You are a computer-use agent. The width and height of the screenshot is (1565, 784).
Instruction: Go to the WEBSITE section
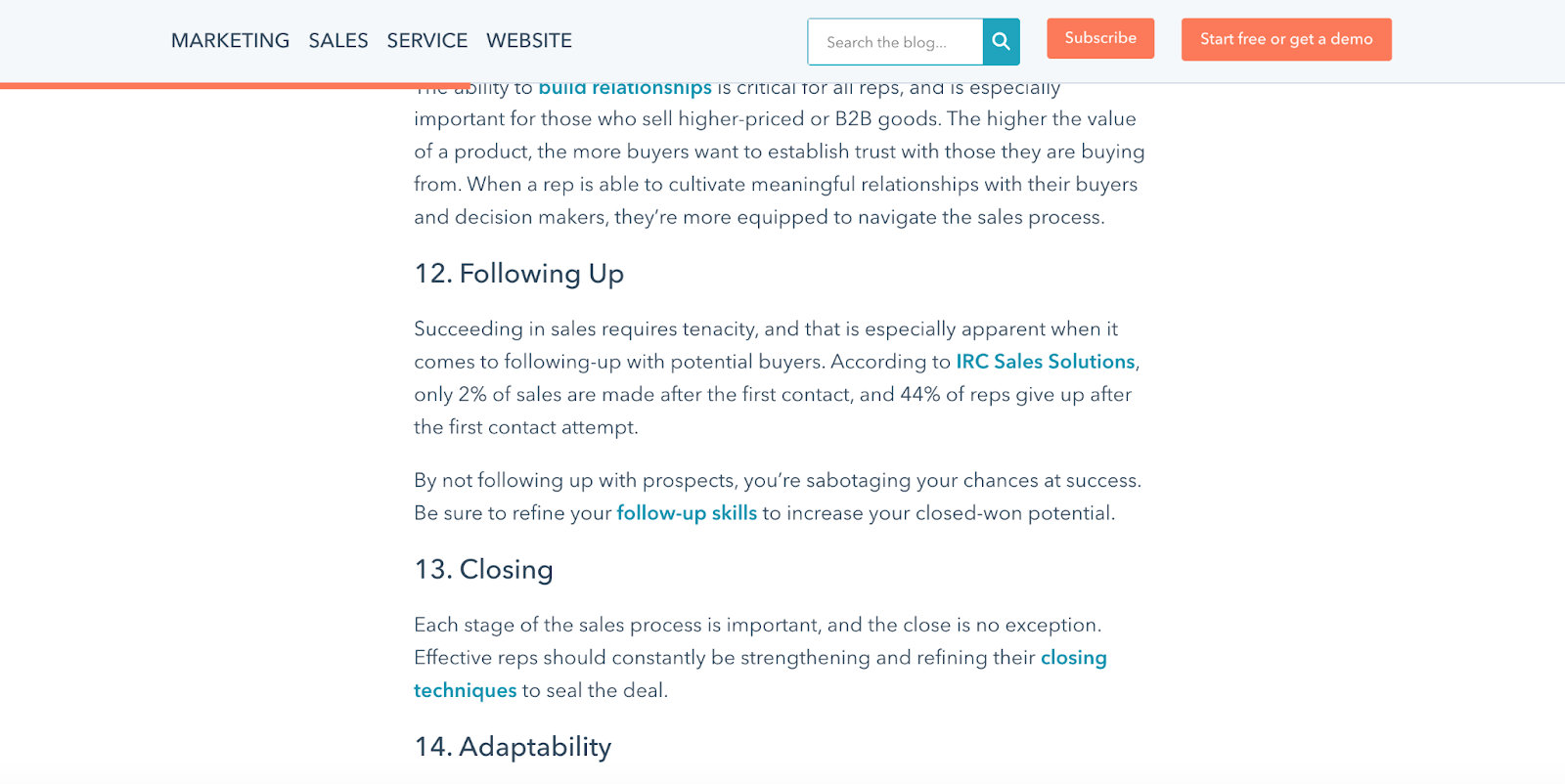[x=529, y=40]
